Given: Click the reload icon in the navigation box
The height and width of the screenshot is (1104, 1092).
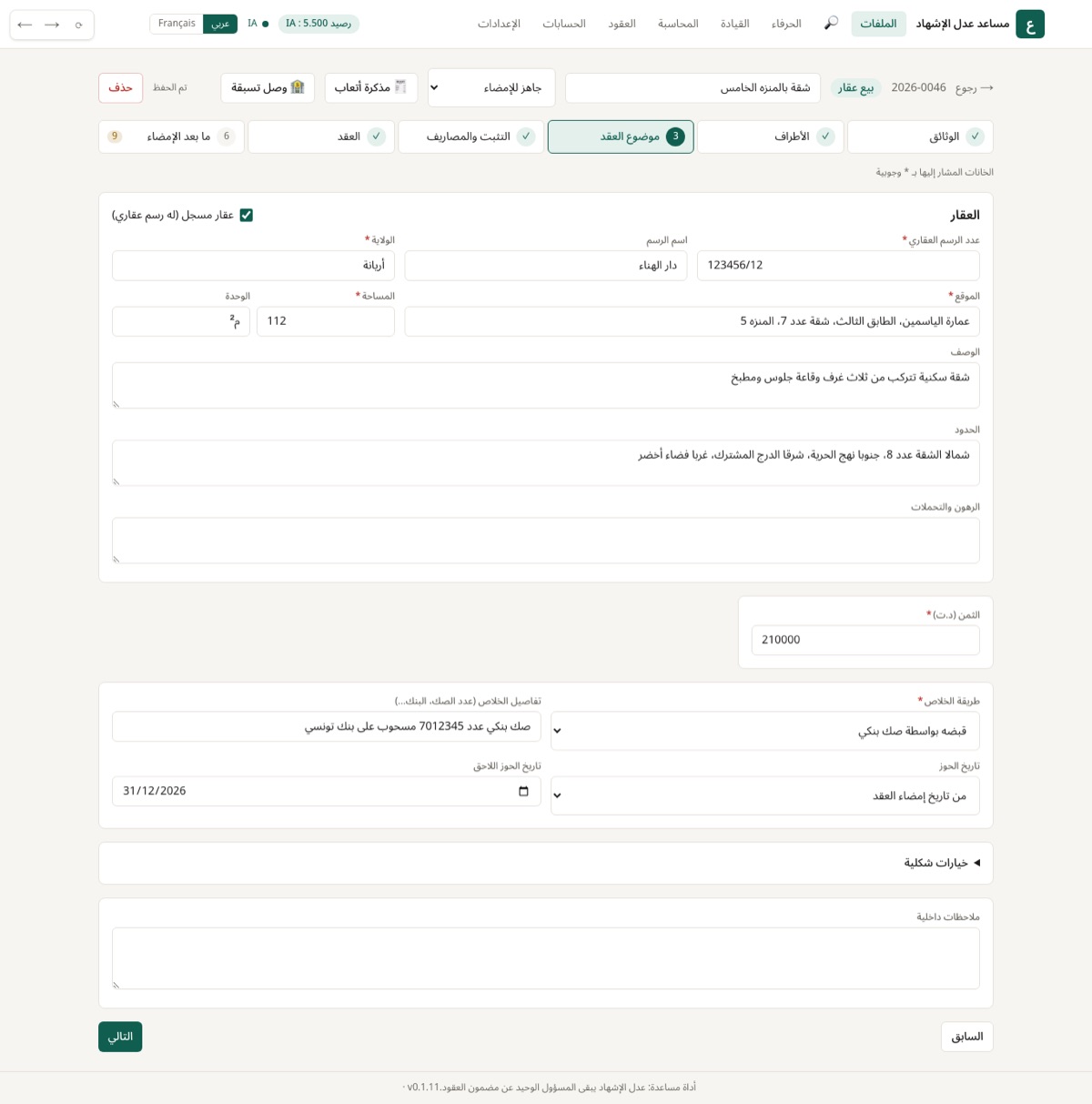Looking at the screenshot, I should pyautogui.click(x=79, y=25).
